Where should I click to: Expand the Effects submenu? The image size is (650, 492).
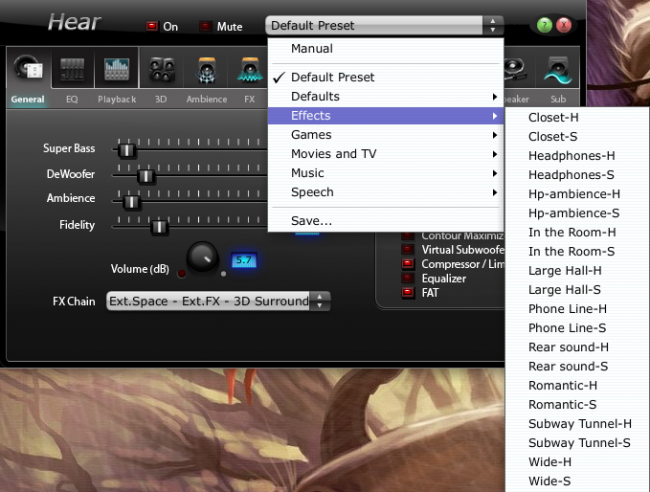(386, 116)
